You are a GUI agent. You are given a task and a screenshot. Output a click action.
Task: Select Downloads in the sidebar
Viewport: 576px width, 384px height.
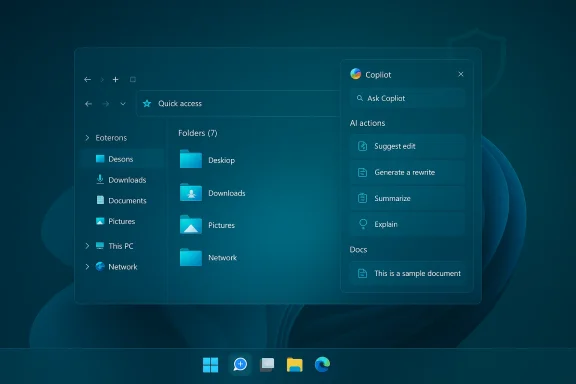[x=122, y=180]
